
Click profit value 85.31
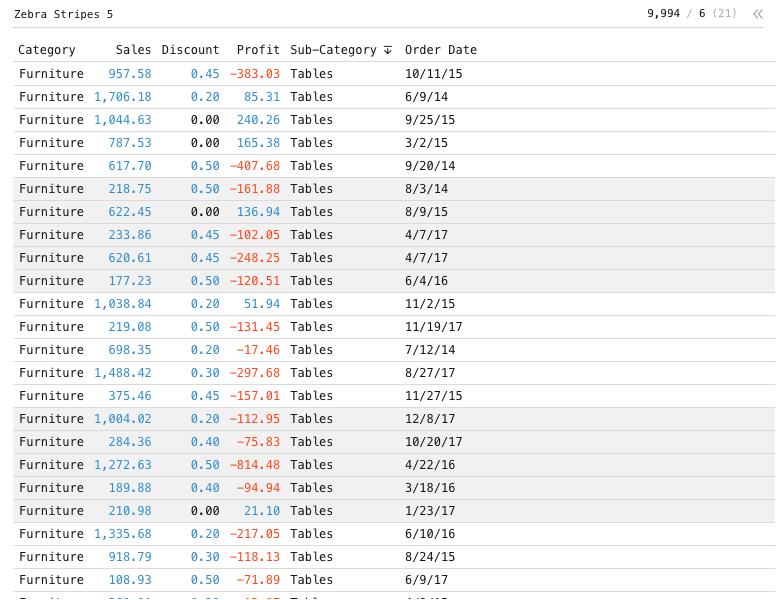pos(262,97)
